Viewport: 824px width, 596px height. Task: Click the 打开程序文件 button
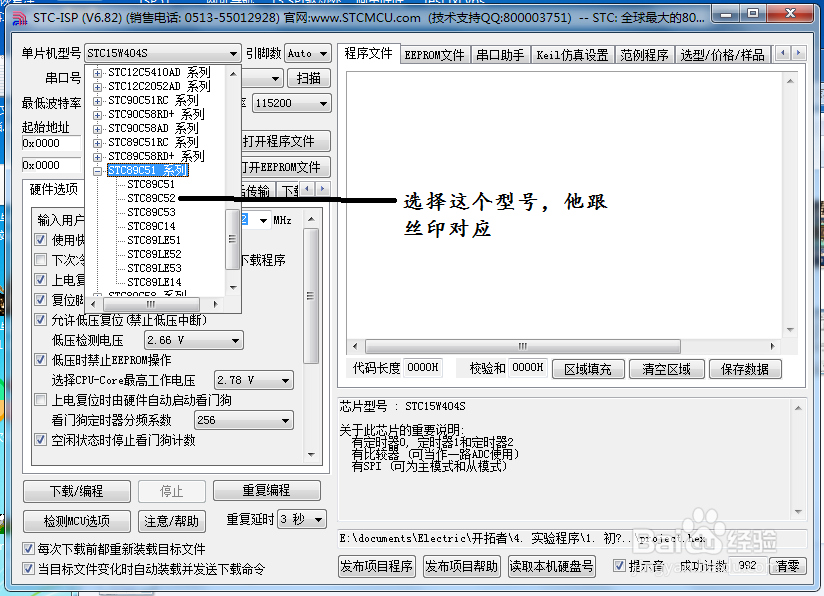[x=285, y=141]
